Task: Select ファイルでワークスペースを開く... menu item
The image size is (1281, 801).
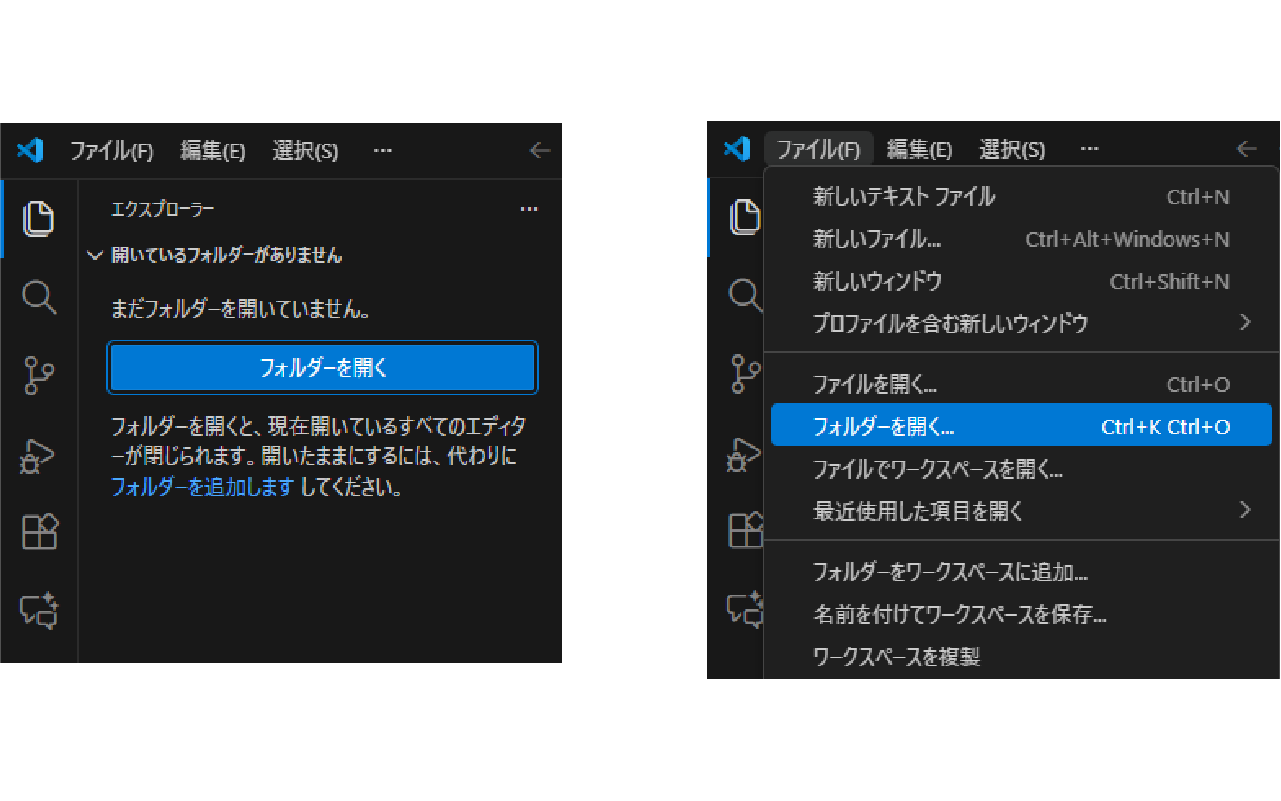Action: click(x=1021, y=468)
